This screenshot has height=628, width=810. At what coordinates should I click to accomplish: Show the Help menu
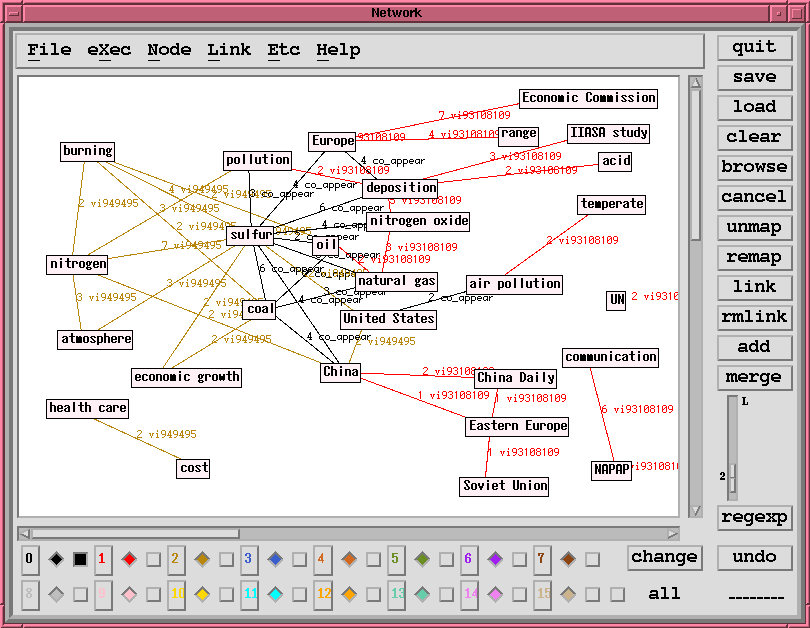tap(338, 50)
